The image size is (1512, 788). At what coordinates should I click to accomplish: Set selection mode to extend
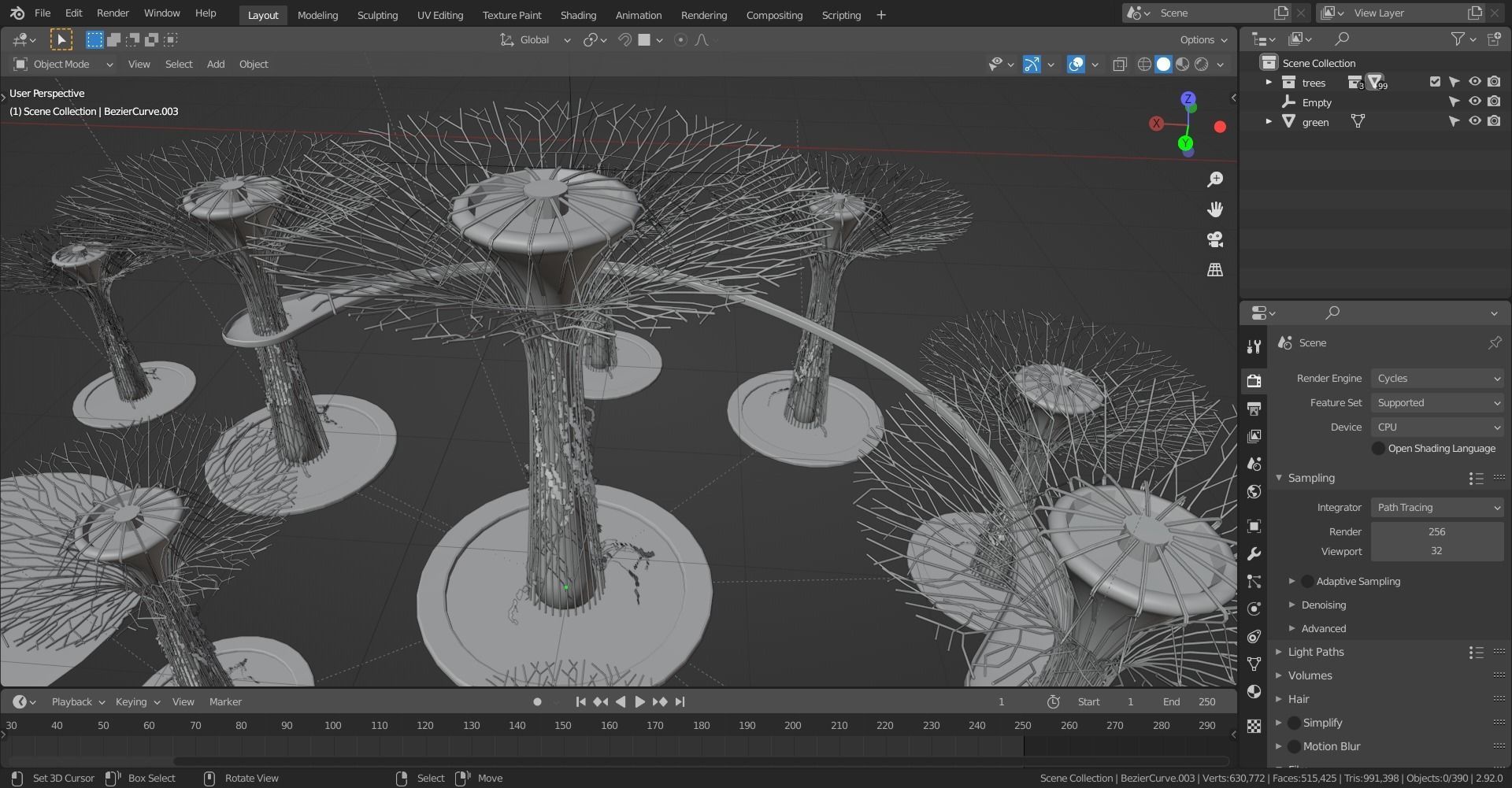pos(113,39)
